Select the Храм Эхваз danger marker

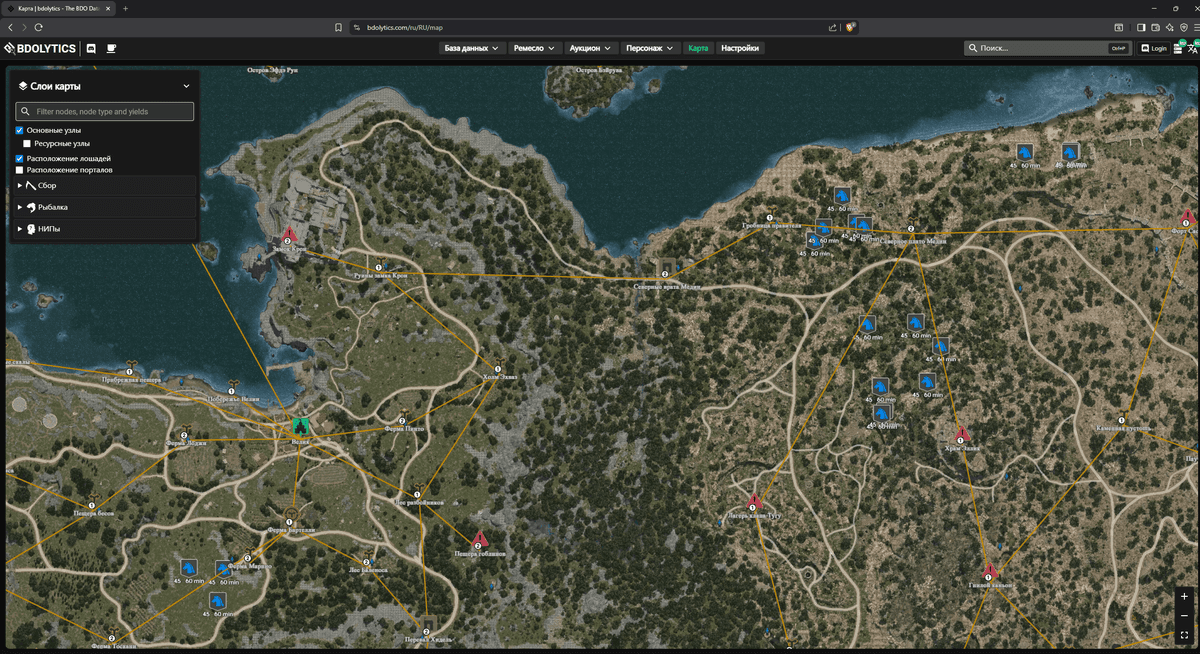click(x=962, y=433)
